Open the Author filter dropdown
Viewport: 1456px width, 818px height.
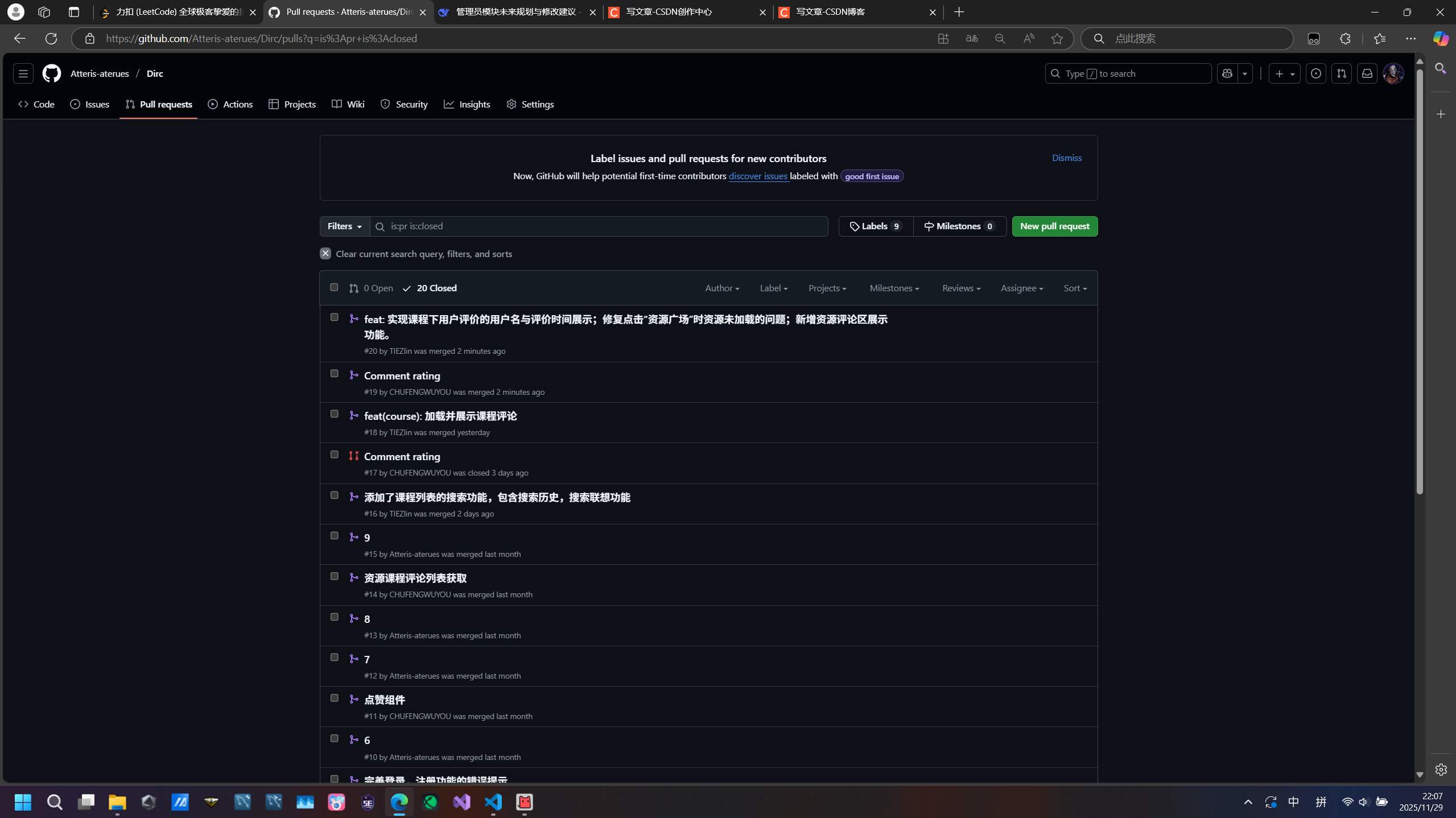722,288
